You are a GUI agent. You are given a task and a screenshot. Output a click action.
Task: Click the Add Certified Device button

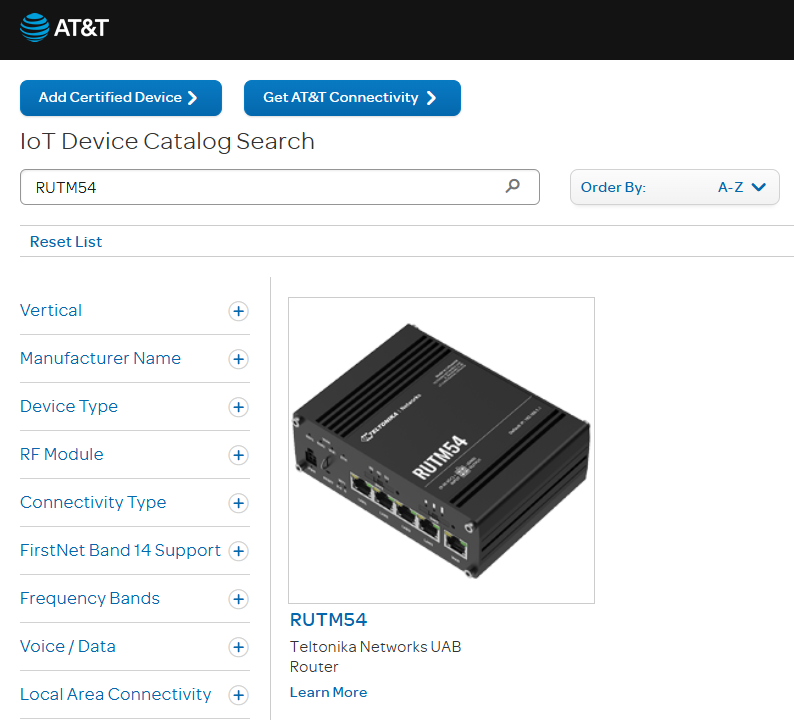[x=120, y=98]
